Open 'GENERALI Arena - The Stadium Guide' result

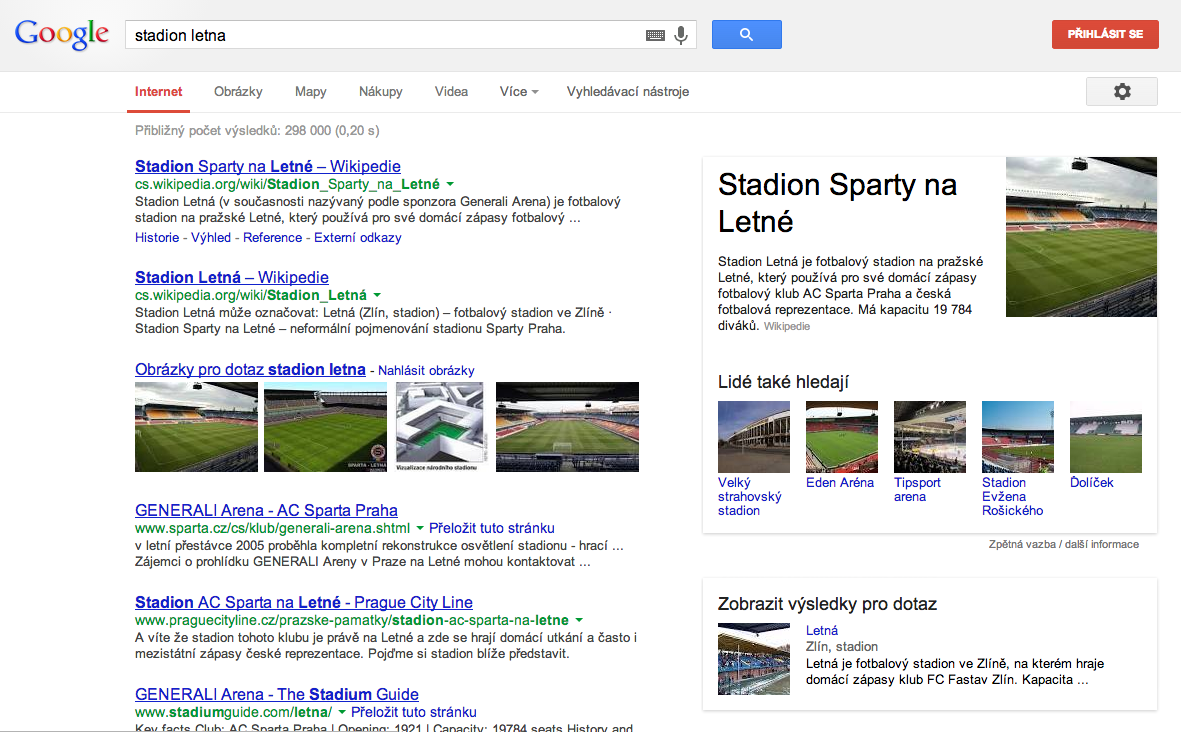click(x=276, y=694)
